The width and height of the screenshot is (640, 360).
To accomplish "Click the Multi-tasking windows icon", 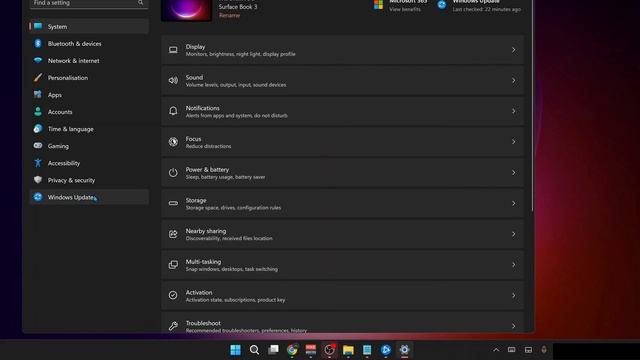I will [x=173, y=264].
